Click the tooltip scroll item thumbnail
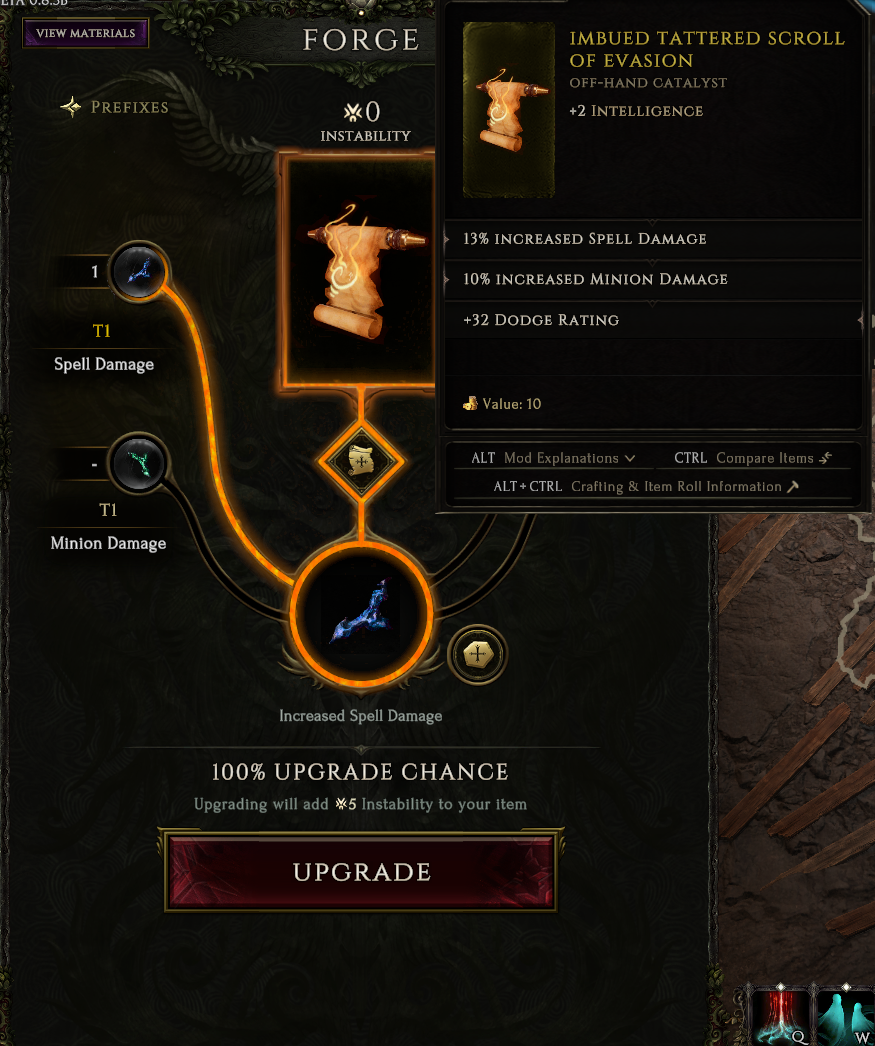875x1046 pixels. [x=509, y=110]
